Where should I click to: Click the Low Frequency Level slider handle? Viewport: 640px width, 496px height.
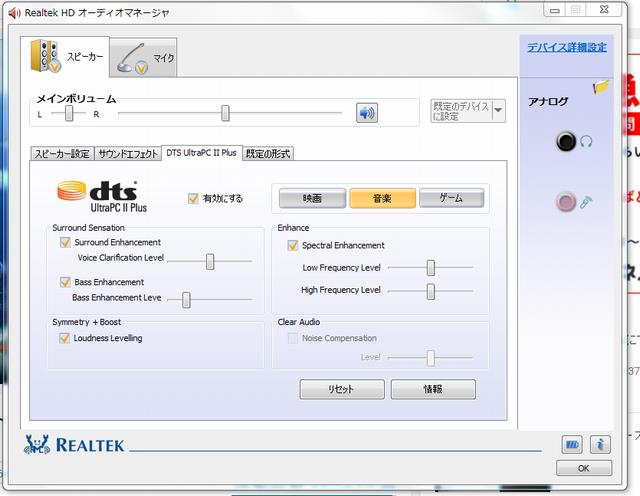[431, 268]
